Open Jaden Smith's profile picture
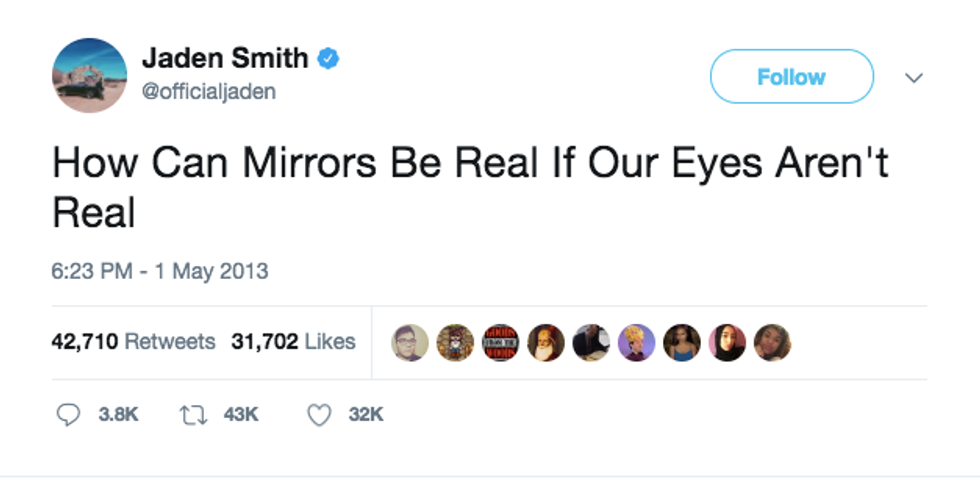The width and height of the screenshot is (980, 488). [89, 75]
